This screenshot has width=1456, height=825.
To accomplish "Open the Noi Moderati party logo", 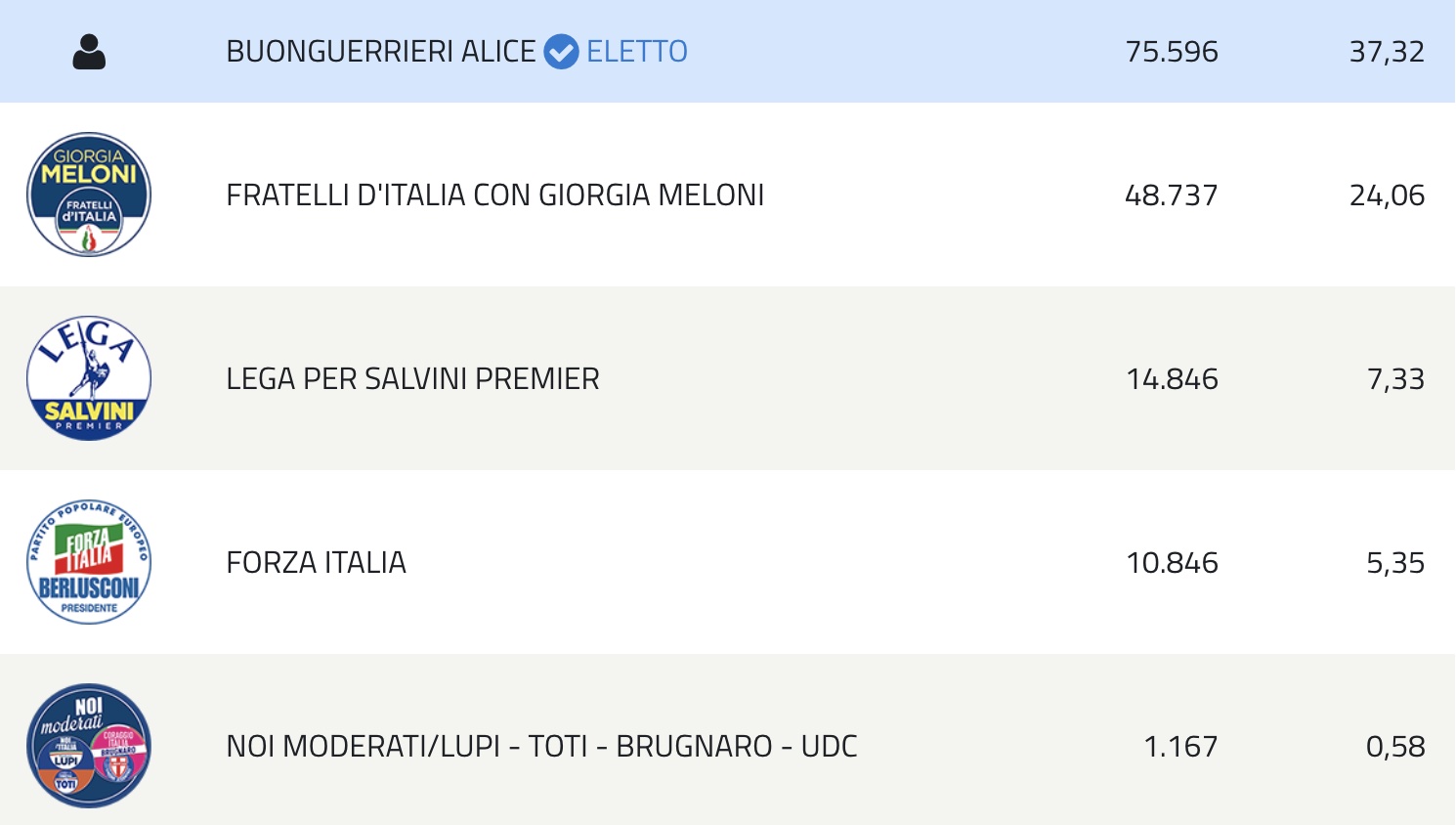I will 89,746.
